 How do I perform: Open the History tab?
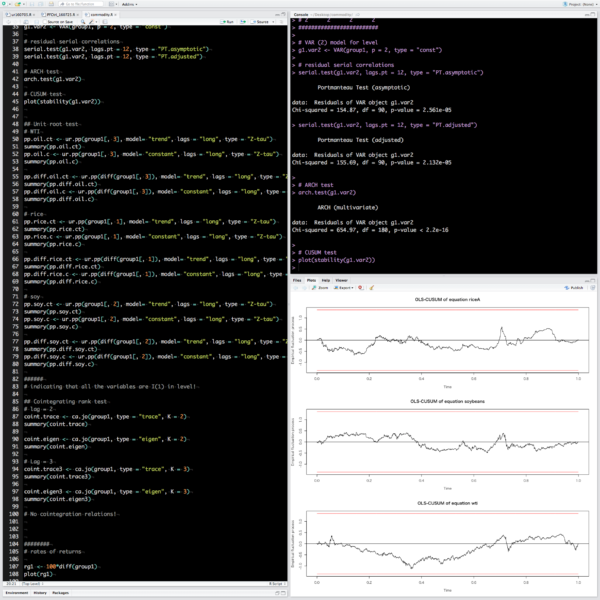pyautogui.click(x=40, y=593)
